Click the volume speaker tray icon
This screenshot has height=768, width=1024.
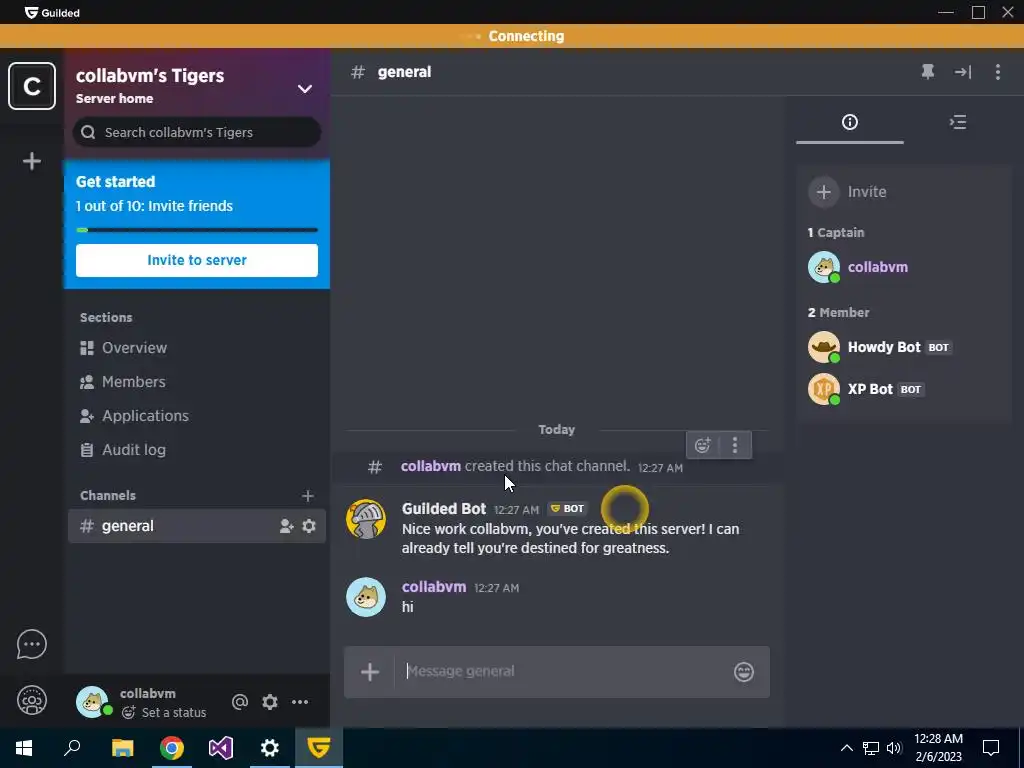pos(894,748)
